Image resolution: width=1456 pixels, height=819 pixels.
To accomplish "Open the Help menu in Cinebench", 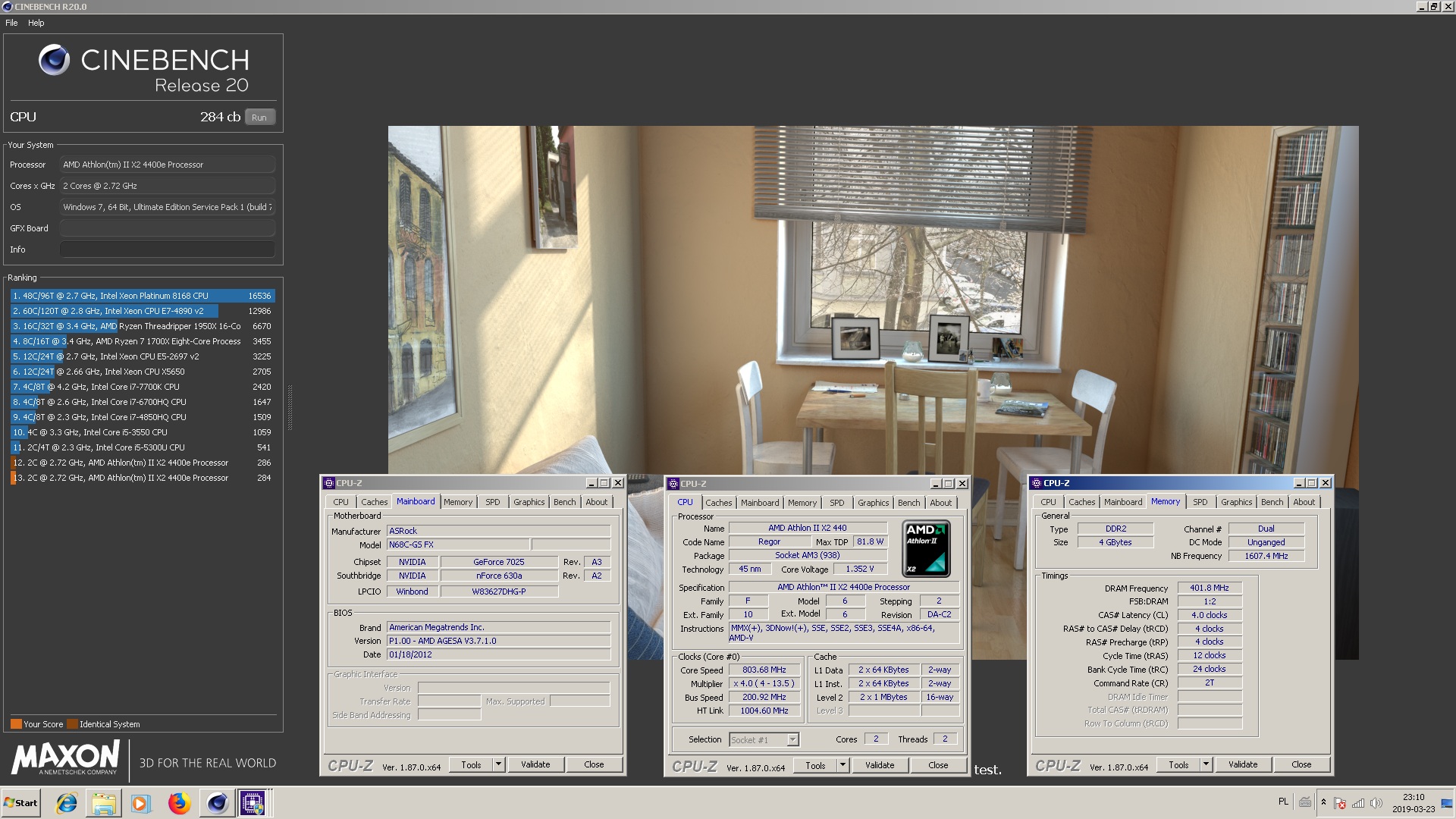I will pos(36,23).
